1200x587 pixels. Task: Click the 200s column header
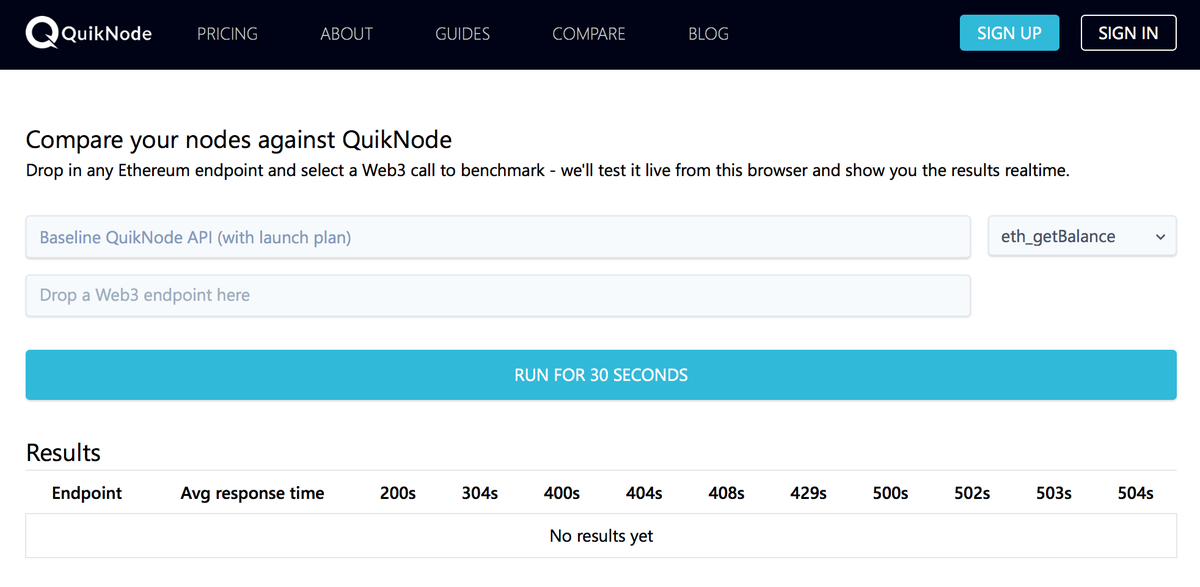point(397,493)
